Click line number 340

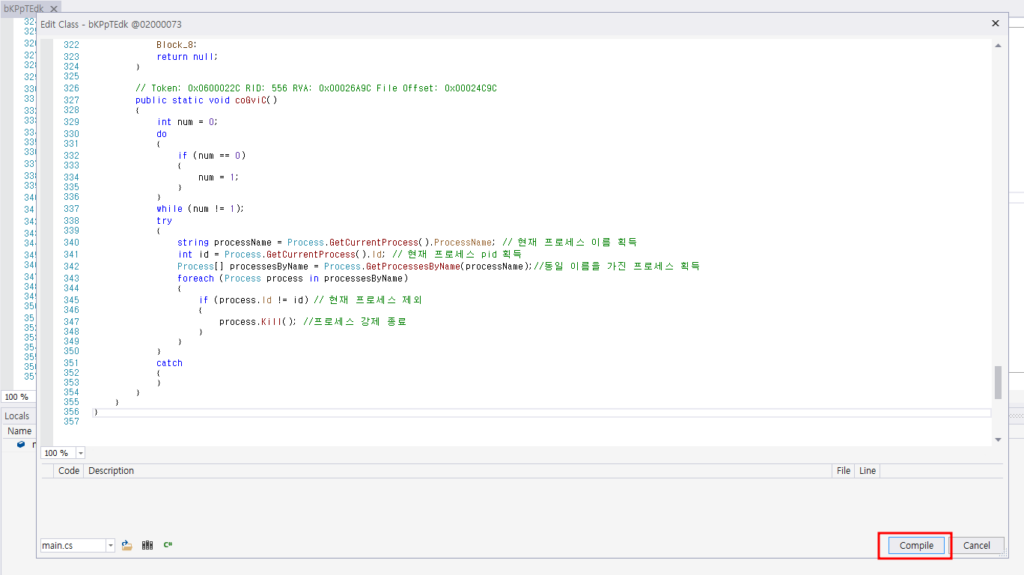pos(71,242)
